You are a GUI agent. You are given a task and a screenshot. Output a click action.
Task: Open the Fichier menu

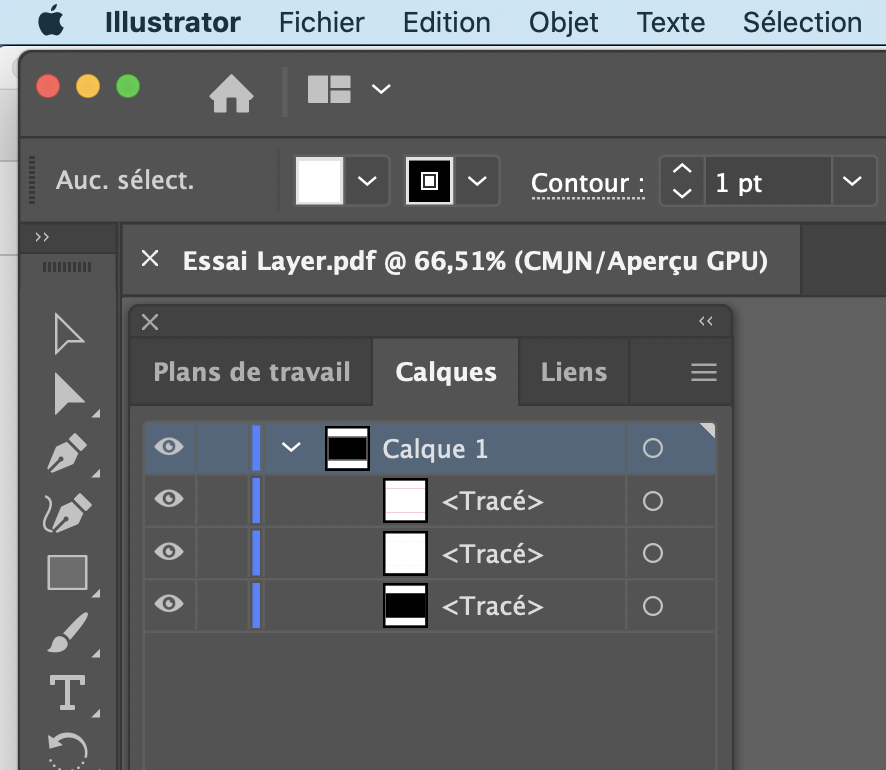coord(322,23)
